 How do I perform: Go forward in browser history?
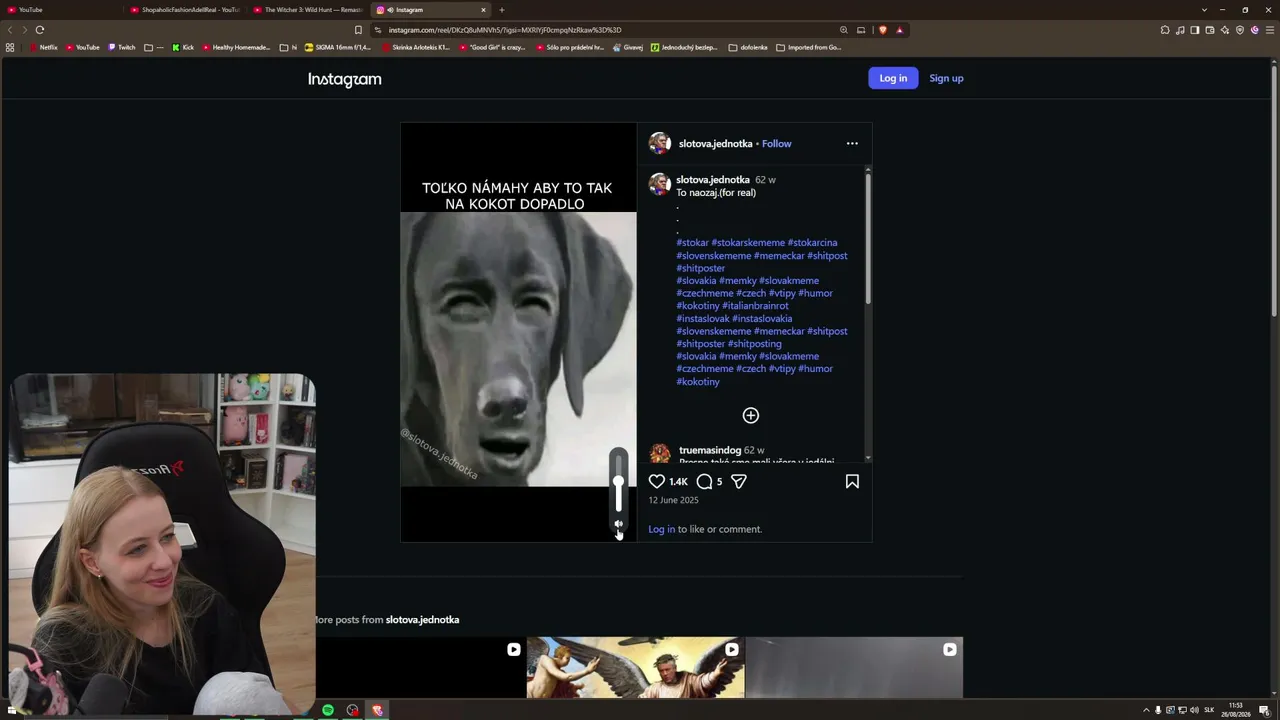click(x=24, y=30)
